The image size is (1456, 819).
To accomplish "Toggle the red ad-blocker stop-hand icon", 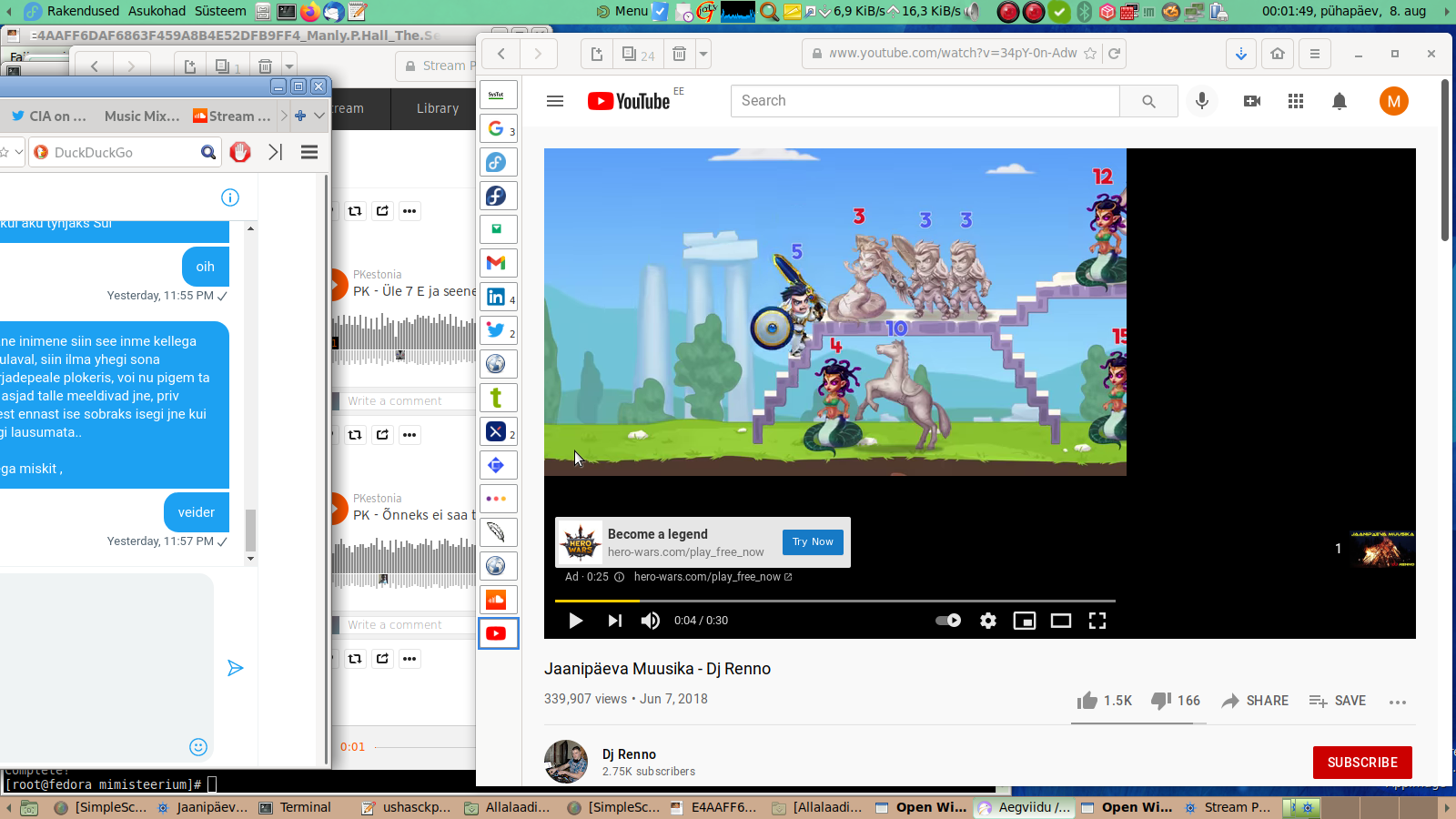I will tap(240, 152).
